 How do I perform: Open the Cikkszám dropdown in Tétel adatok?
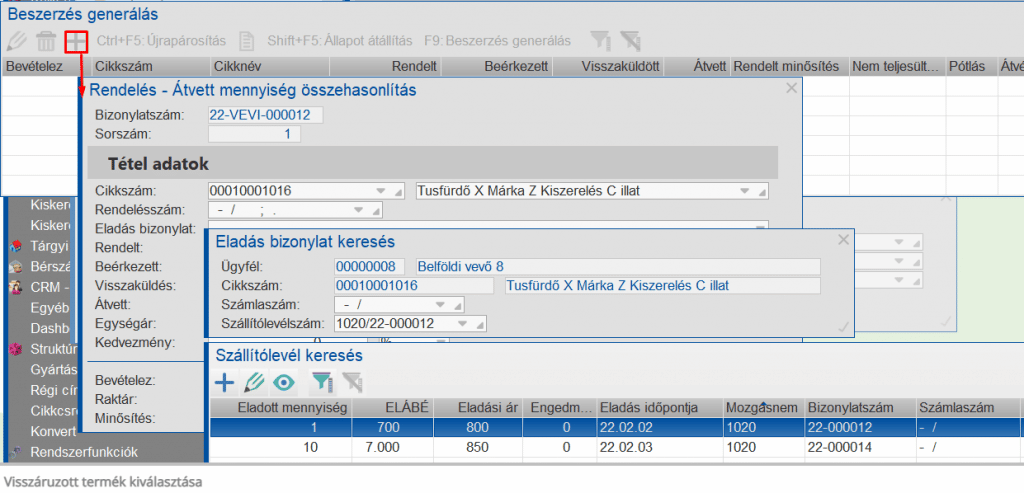coord(381,191)
